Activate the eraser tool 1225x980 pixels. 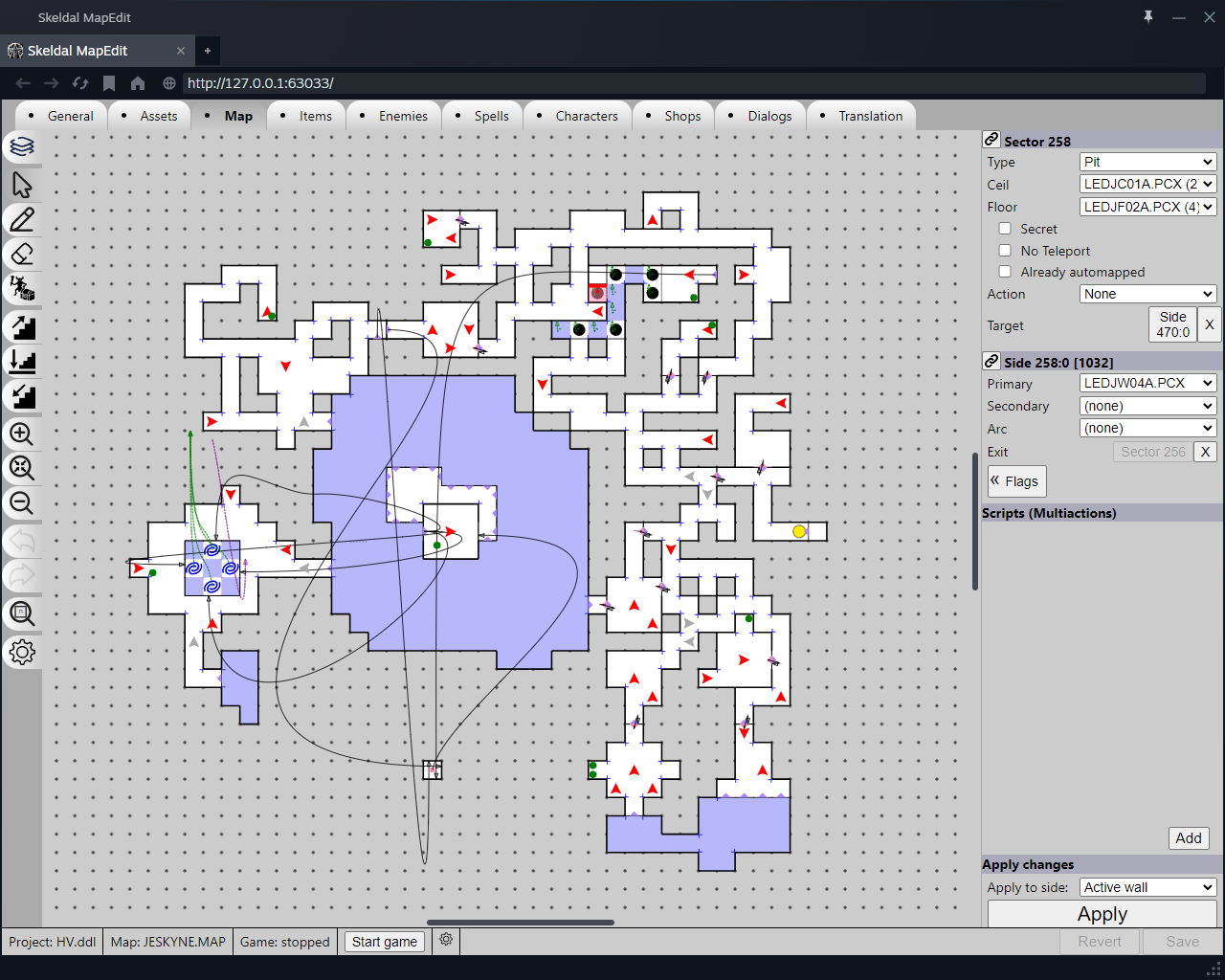click(x=22, y=254)
